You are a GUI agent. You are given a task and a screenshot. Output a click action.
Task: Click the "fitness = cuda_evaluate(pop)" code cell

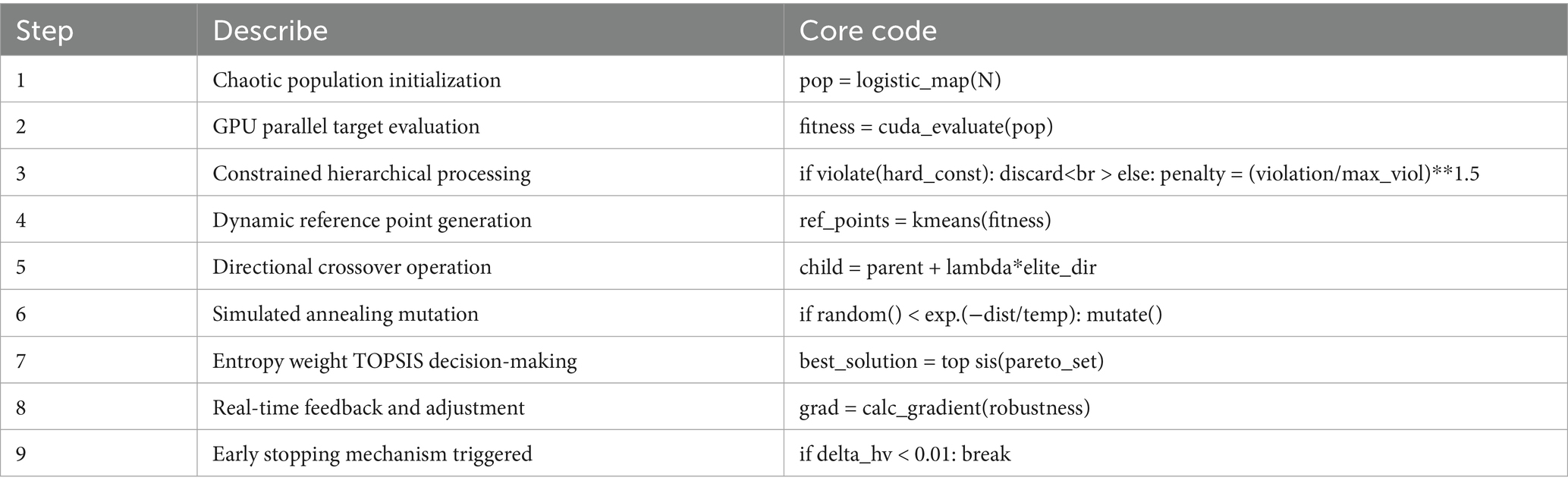click(926, 127)
